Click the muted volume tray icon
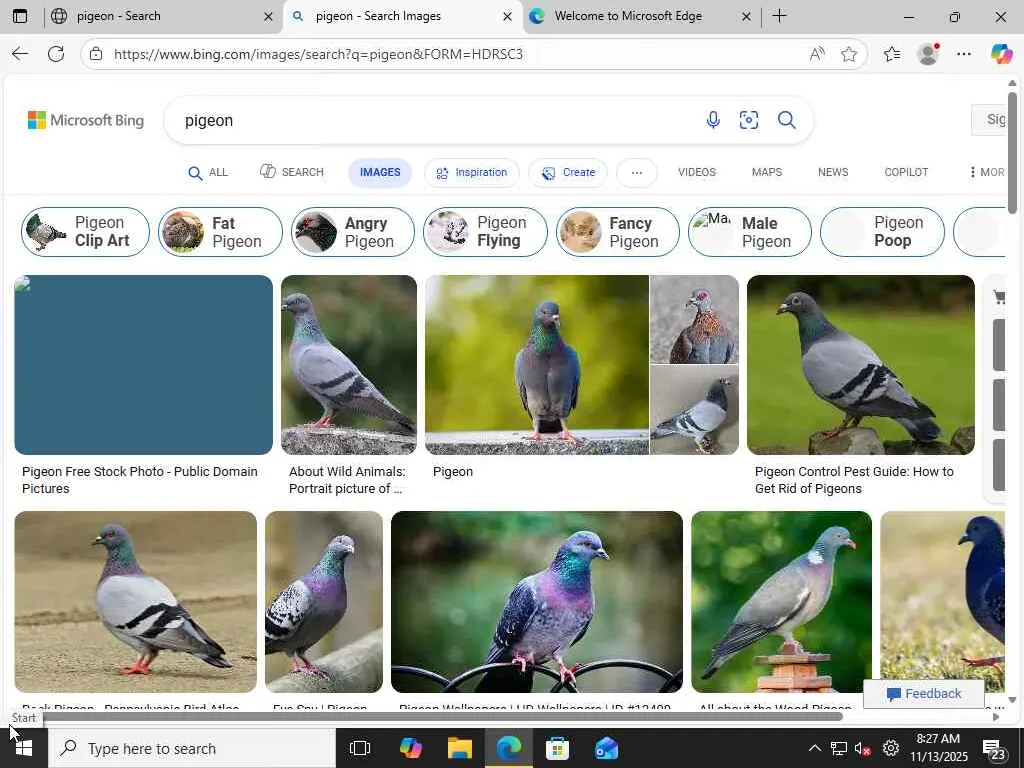The height and width of the screenshot is (768, 1024). [x=862, y=748]
